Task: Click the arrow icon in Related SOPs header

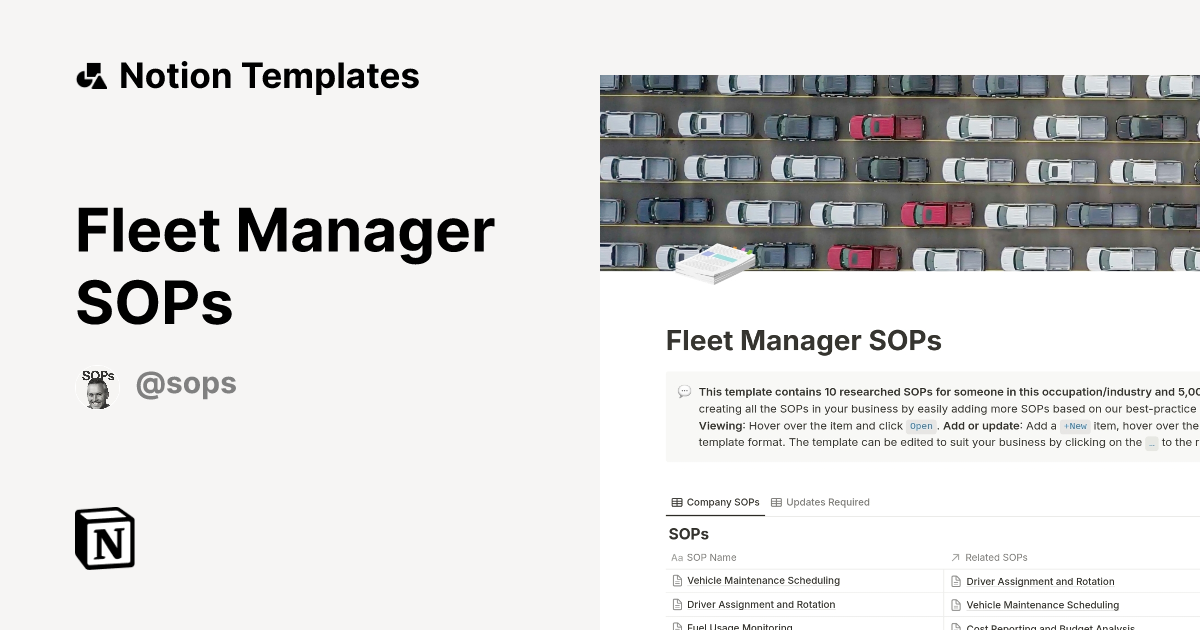Action: coord(957,557)
